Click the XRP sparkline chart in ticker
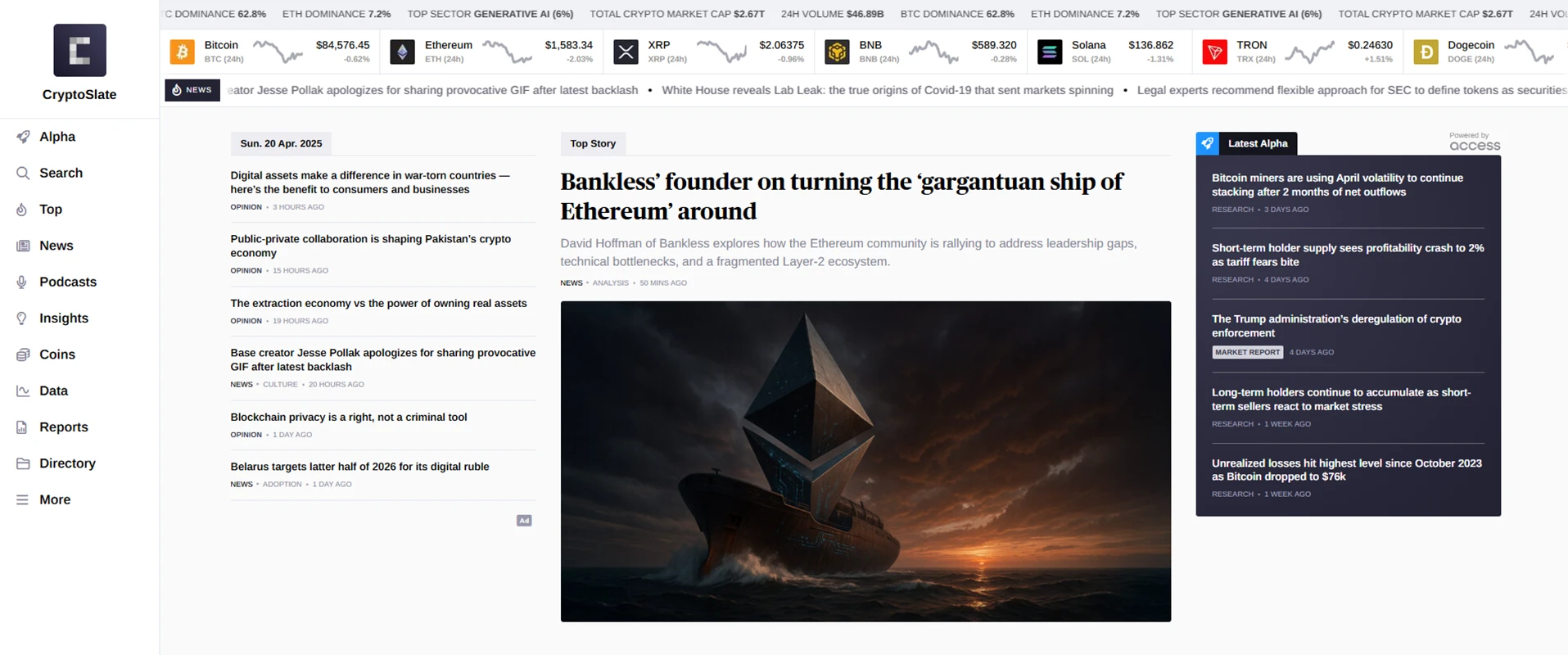Viewport: 1568px width, 655px height. tap(721, 52)
